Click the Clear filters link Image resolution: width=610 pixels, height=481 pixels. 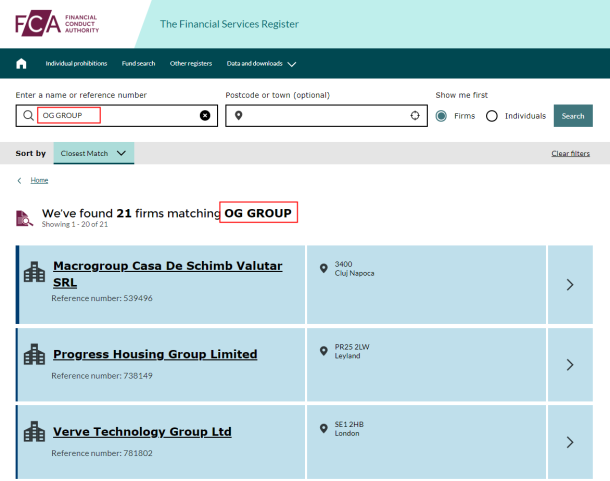pyautogui.click(x=570, y=153)
